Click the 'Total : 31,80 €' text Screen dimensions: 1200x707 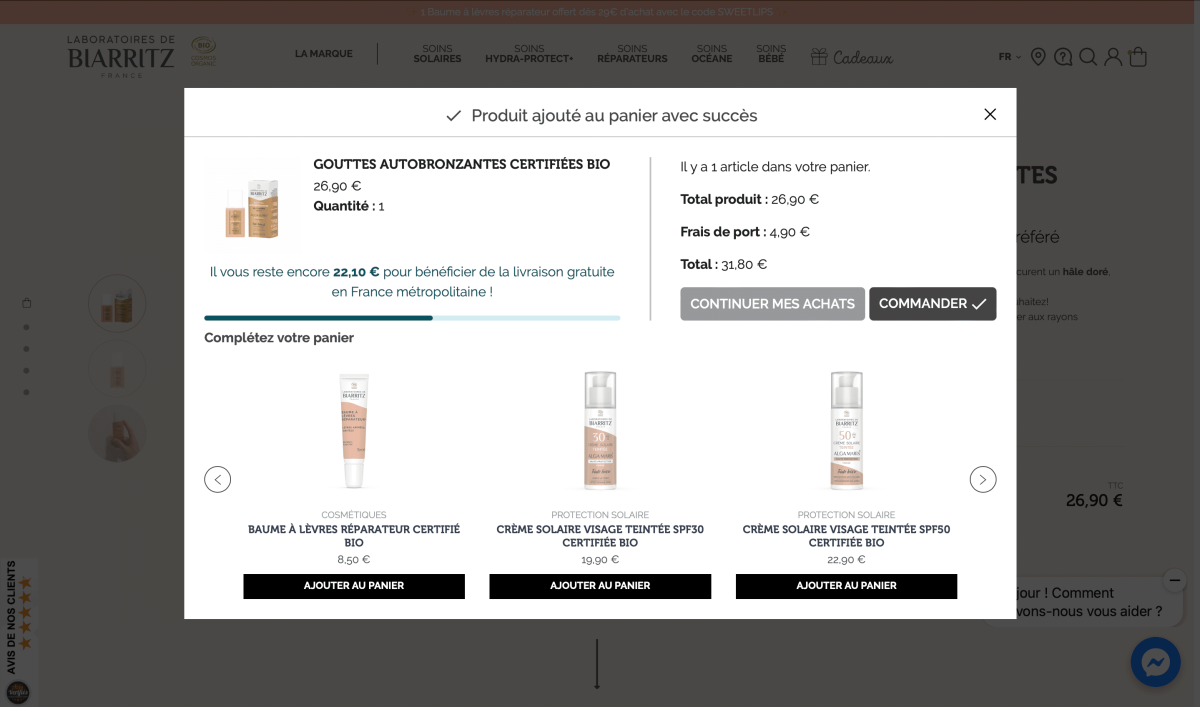tap(724, 265)
